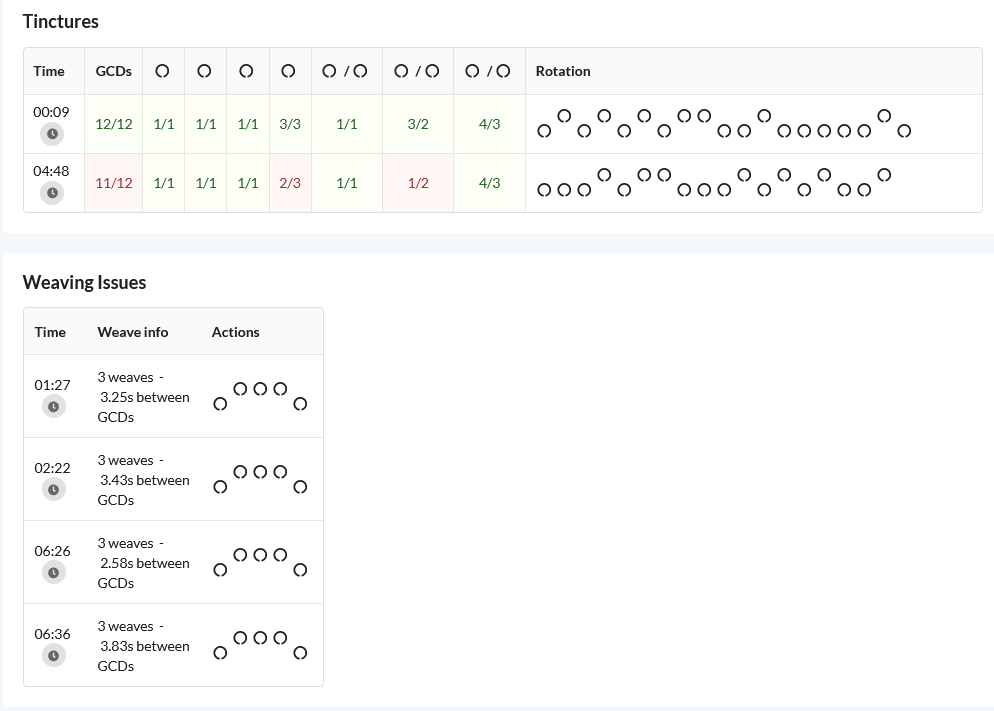994x711 pixels.
Task: Click the Tinctures section heading
Action: pyautogui.click(x=61, y=22)
